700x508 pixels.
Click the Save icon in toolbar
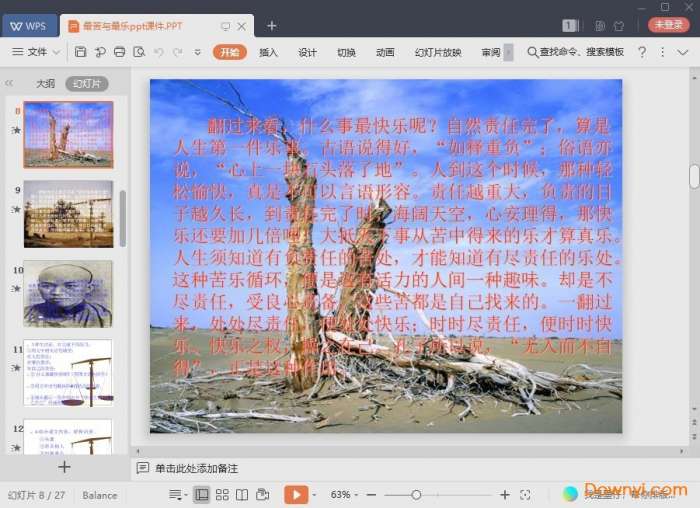80,52
